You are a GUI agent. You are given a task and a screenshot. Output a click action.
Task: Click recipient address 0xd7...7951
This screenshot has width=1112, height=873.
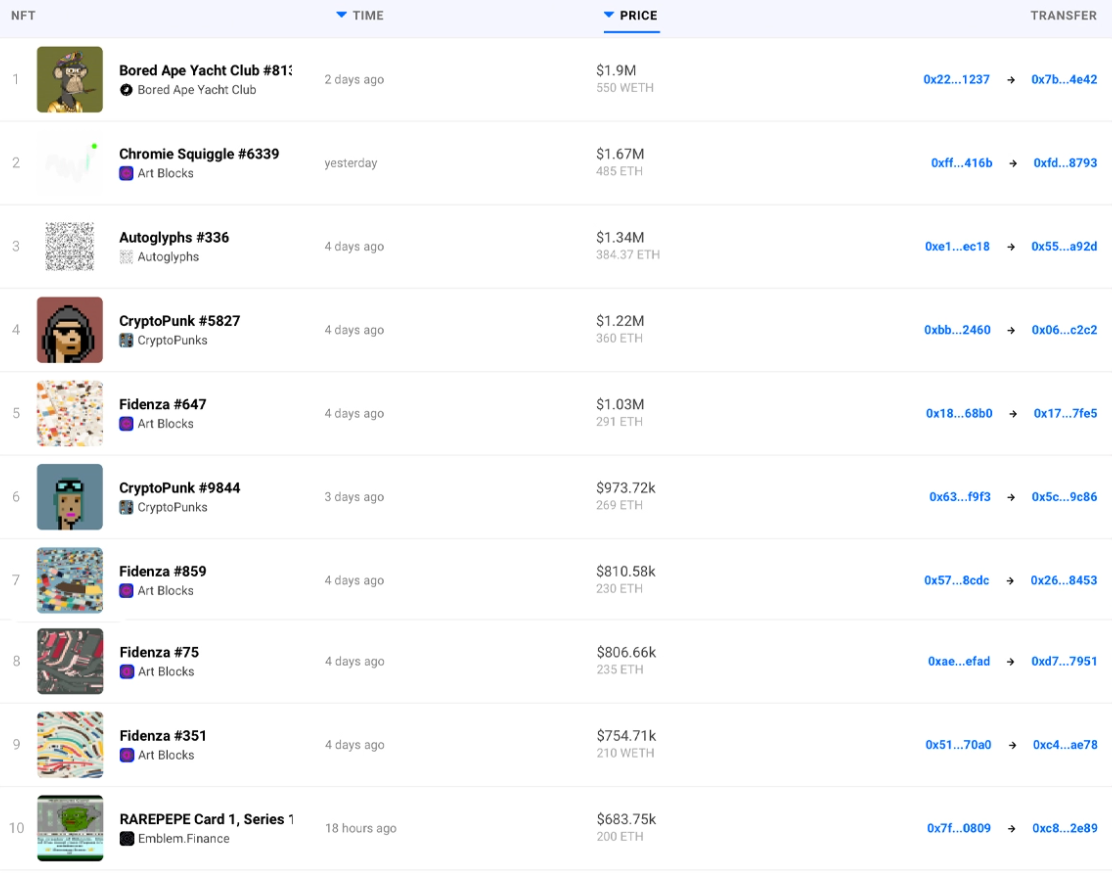click(x=1064, y=662)
